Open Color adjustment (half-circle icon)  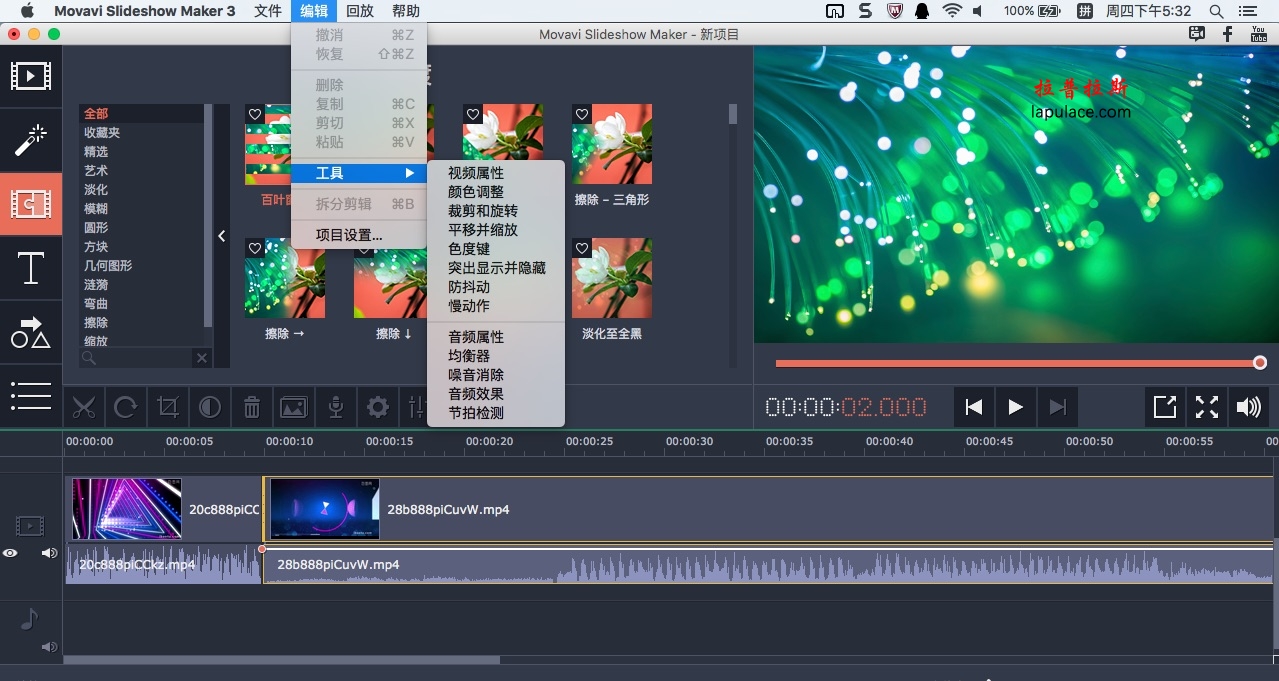(210, 408)
